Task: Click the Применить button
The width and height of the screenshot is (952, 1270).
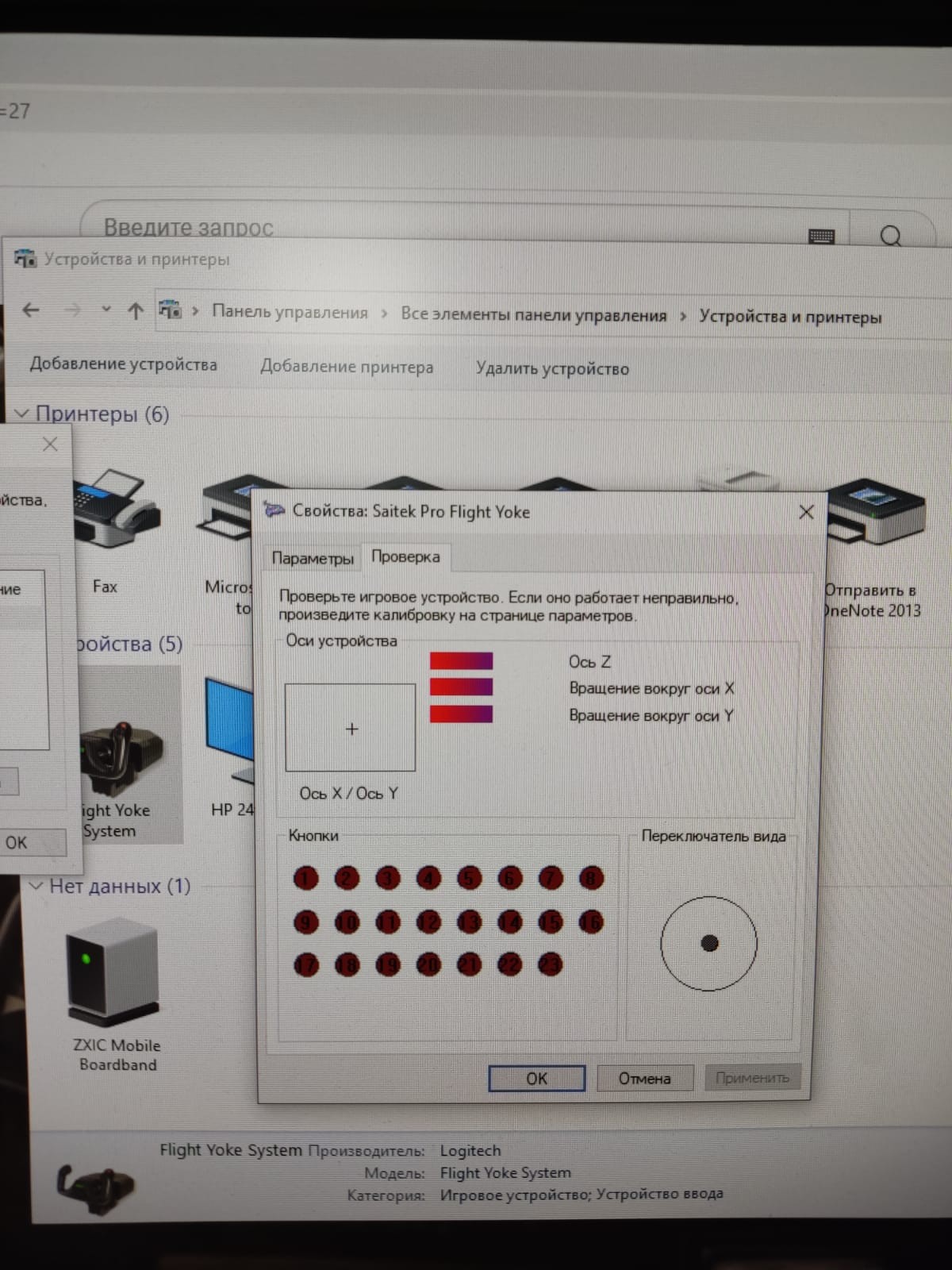Action: (x=752, y=1077)
